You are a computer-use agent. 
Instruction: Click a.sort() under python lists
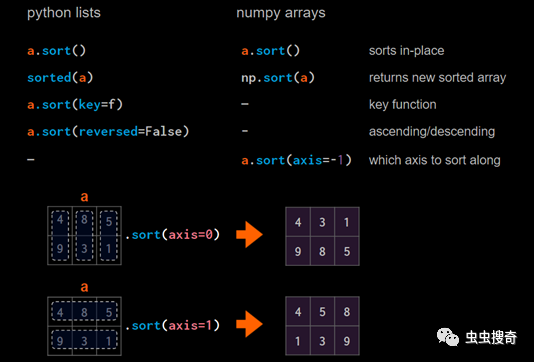(x=56, y=51)
